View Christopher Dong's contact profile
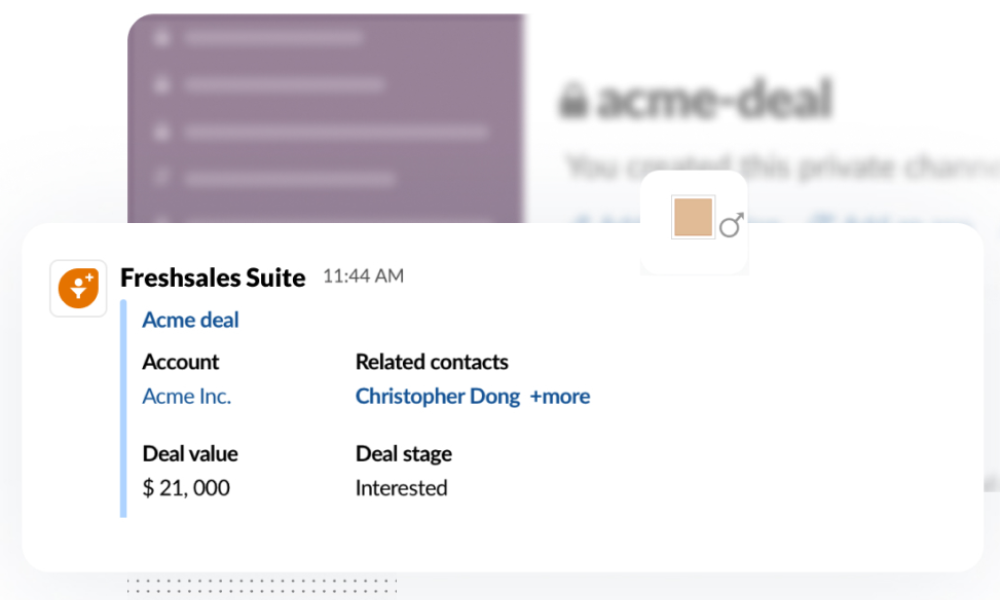The image size is (1000, 600). click(437, 396)
